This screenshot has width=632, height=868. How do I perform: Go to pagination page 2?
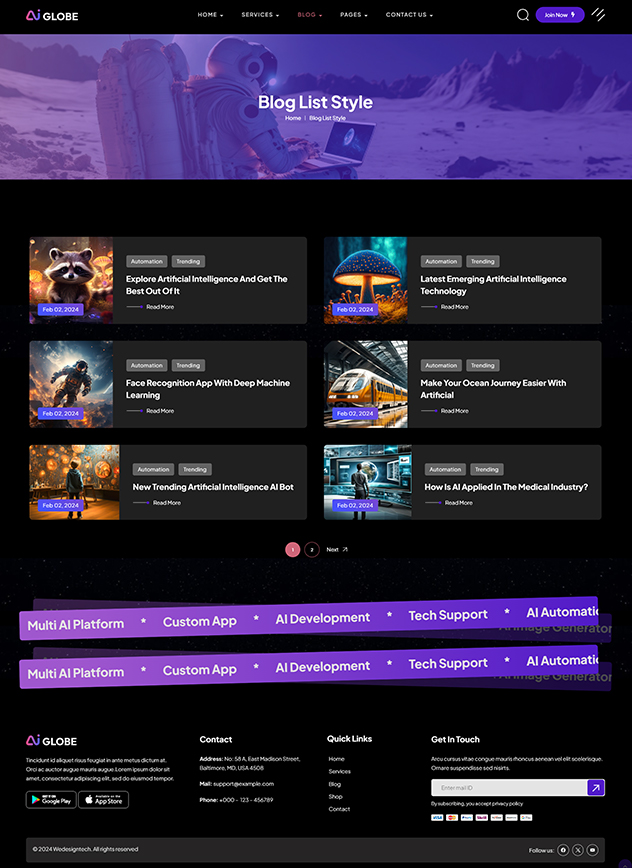(312, 549)
